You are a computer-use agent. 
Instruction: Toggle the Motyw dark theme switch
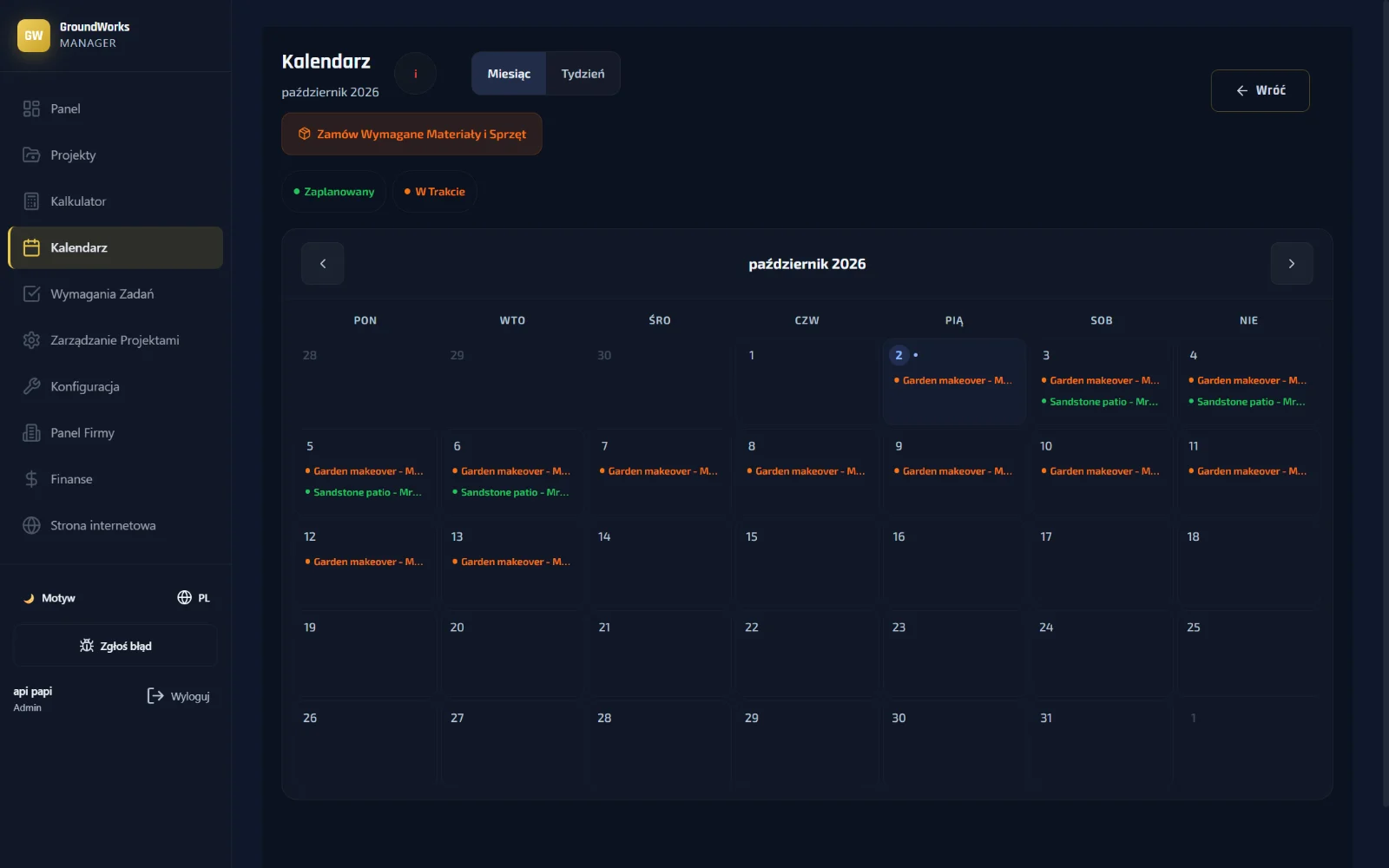pyautogui.click(x=49, y=598)
